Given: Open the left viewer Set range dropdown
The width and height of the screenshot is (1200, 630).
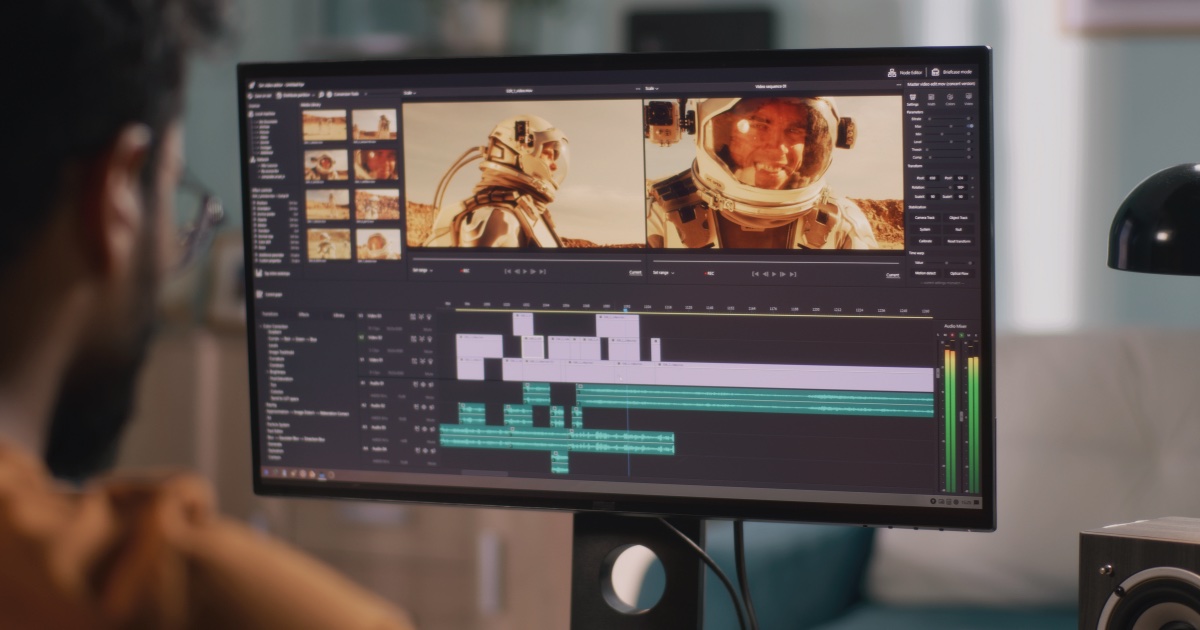Looking at the screenshot, I should [x=423, y=270].
